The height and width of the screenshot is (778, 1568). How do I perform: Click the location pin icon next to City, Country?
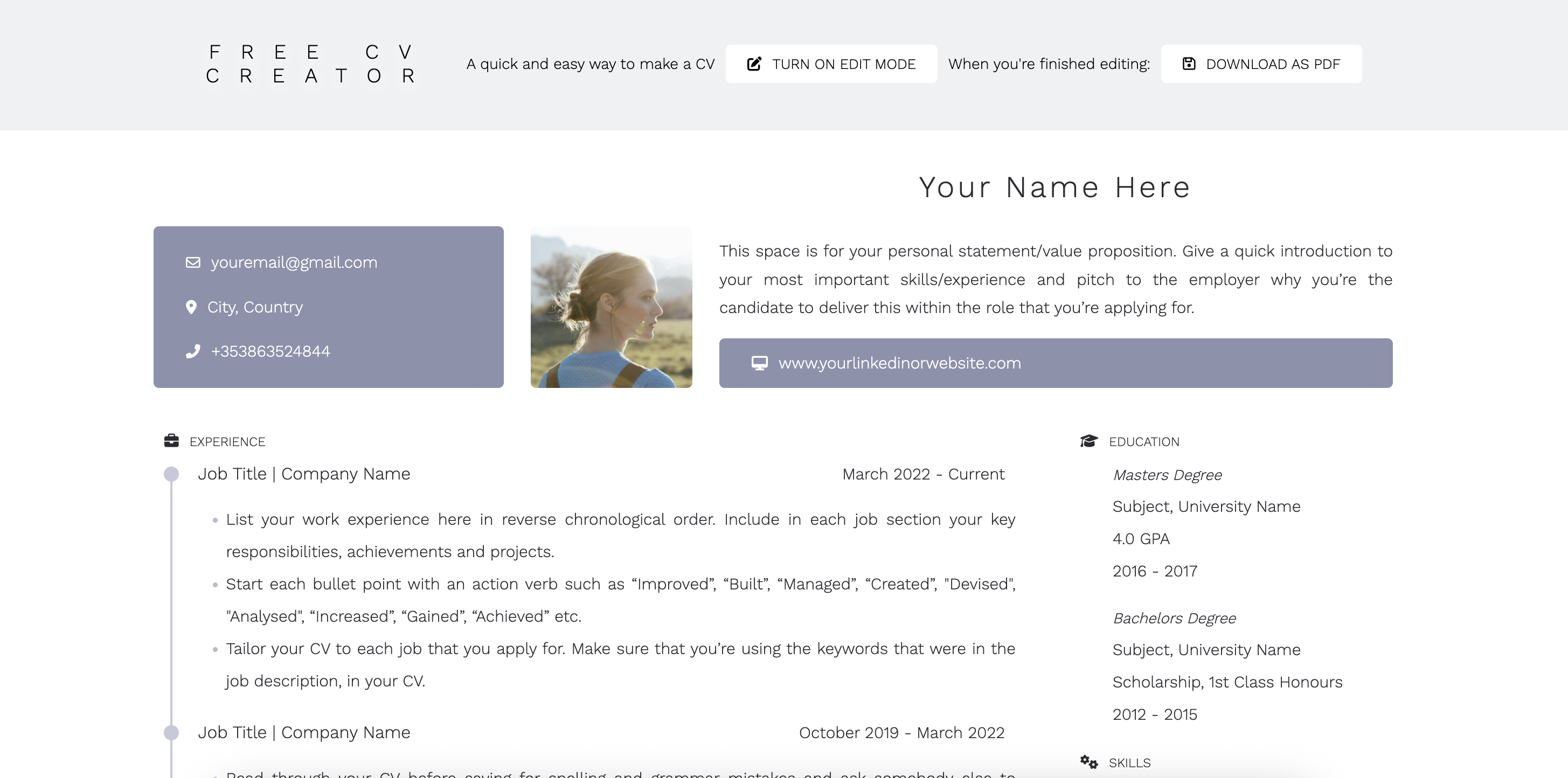(191, 307)
